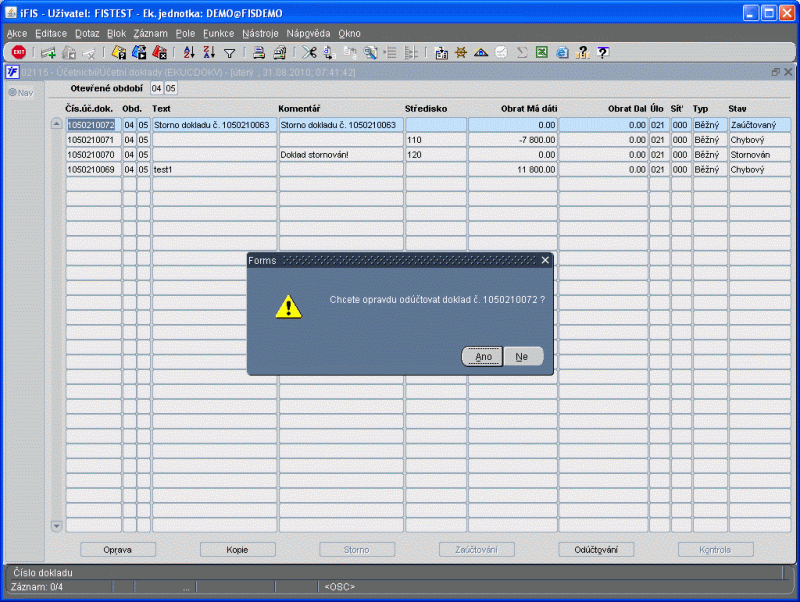Click the print icon
The width and height of the screenshot is (800, 602).
(x=259, y=52)
